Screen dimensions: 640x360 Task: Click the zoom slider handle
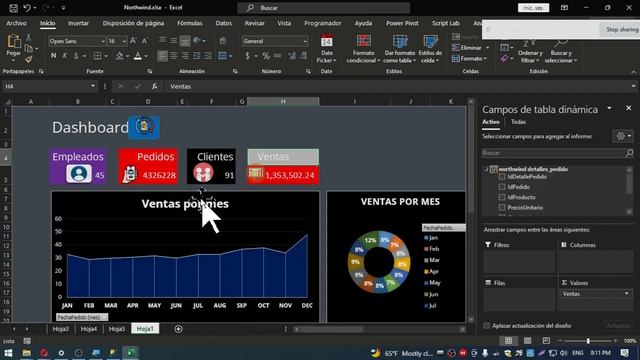(588, 340)
